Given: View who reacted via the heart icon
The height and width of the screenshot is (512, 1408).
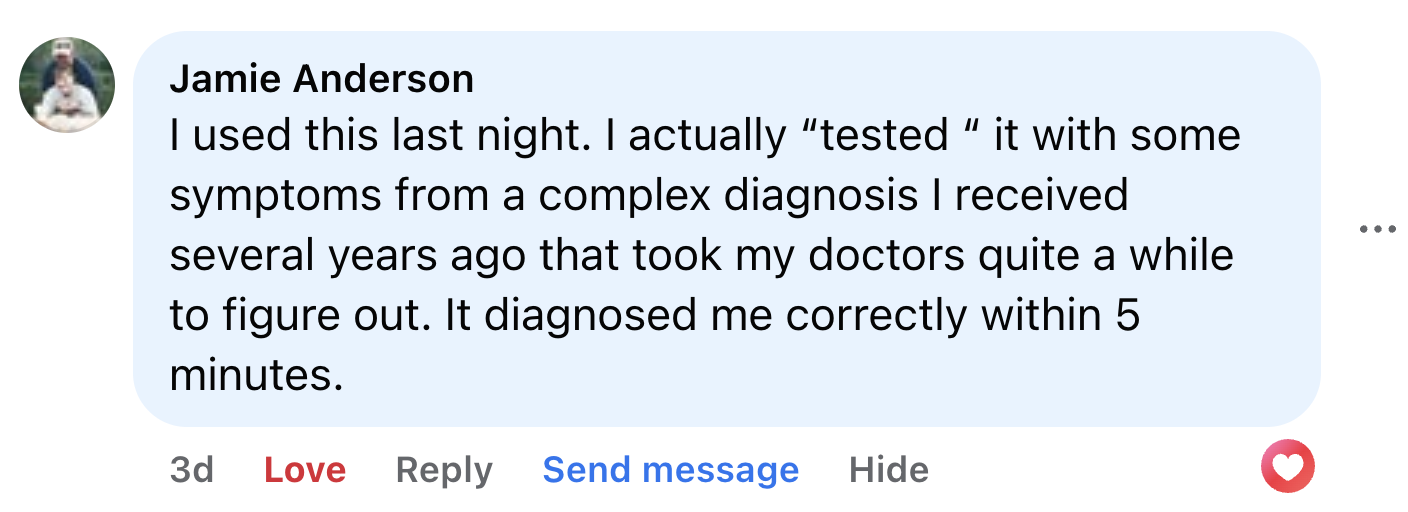Looking at the screenshot, I should [1287, 466].
